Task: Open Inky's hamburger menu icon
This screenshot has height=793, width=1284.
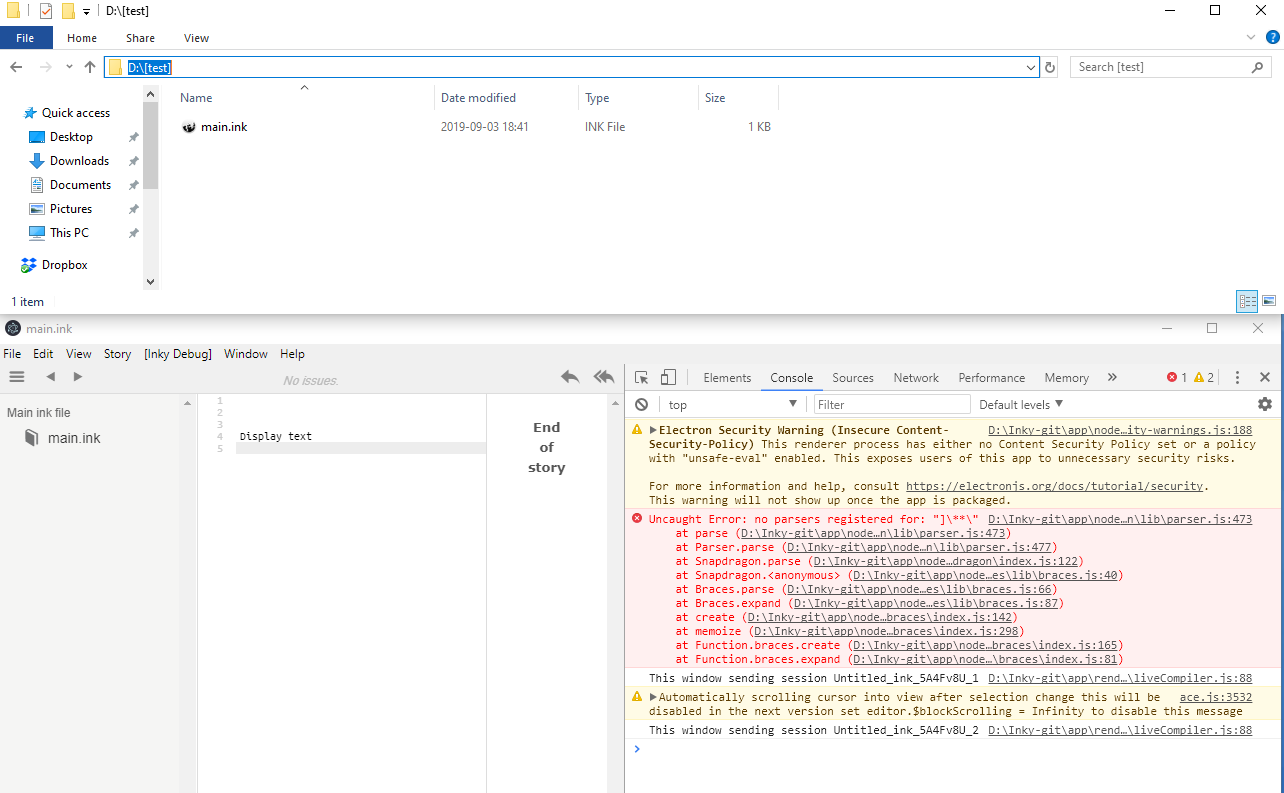Action: click(16, 376)
